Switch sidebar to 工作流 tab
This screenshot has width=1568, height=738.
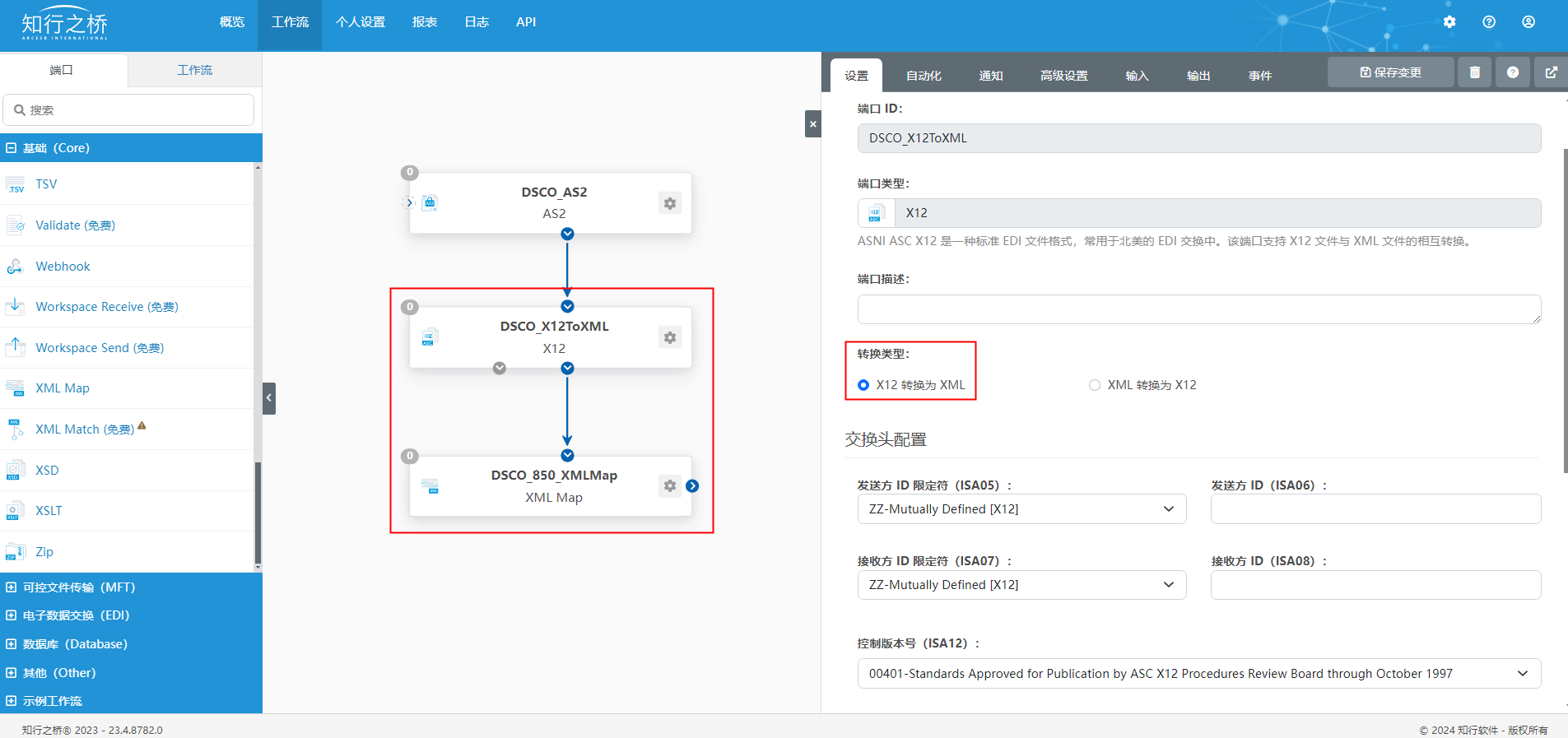(195, 70)
